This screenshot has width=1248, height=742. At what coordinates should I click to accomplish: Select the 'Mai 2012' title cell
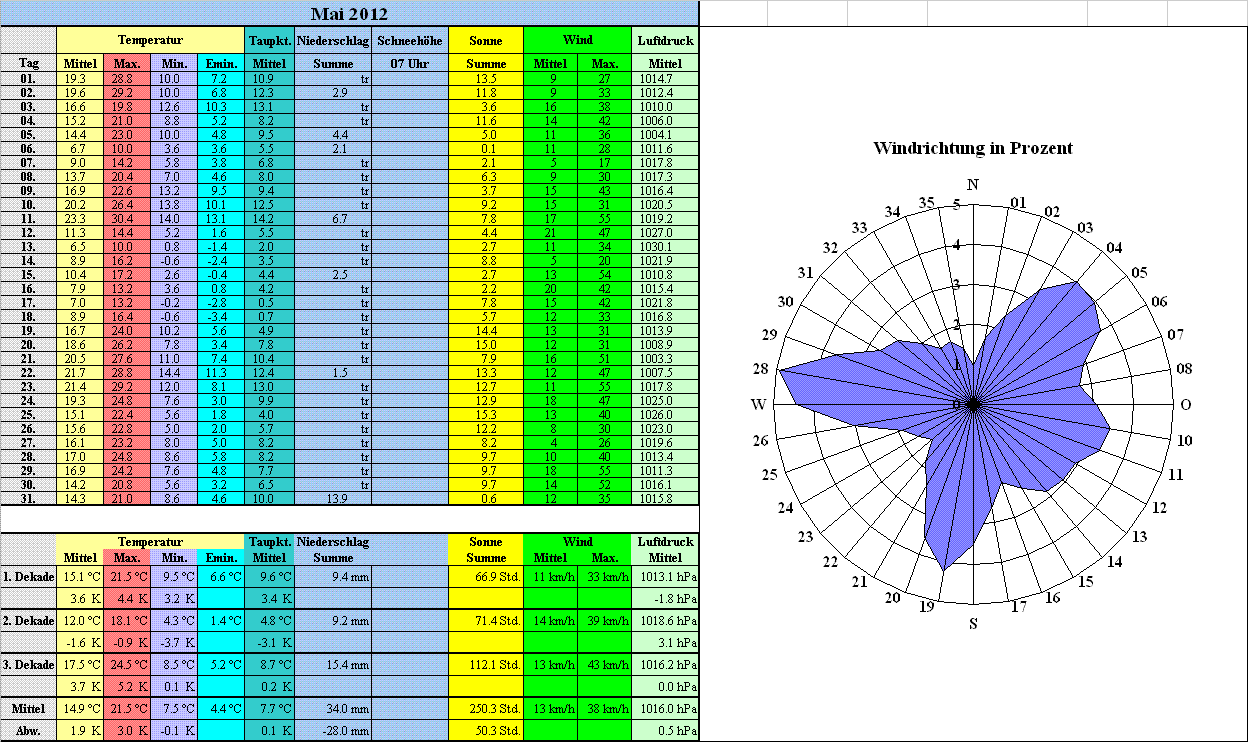pos(349,13)
